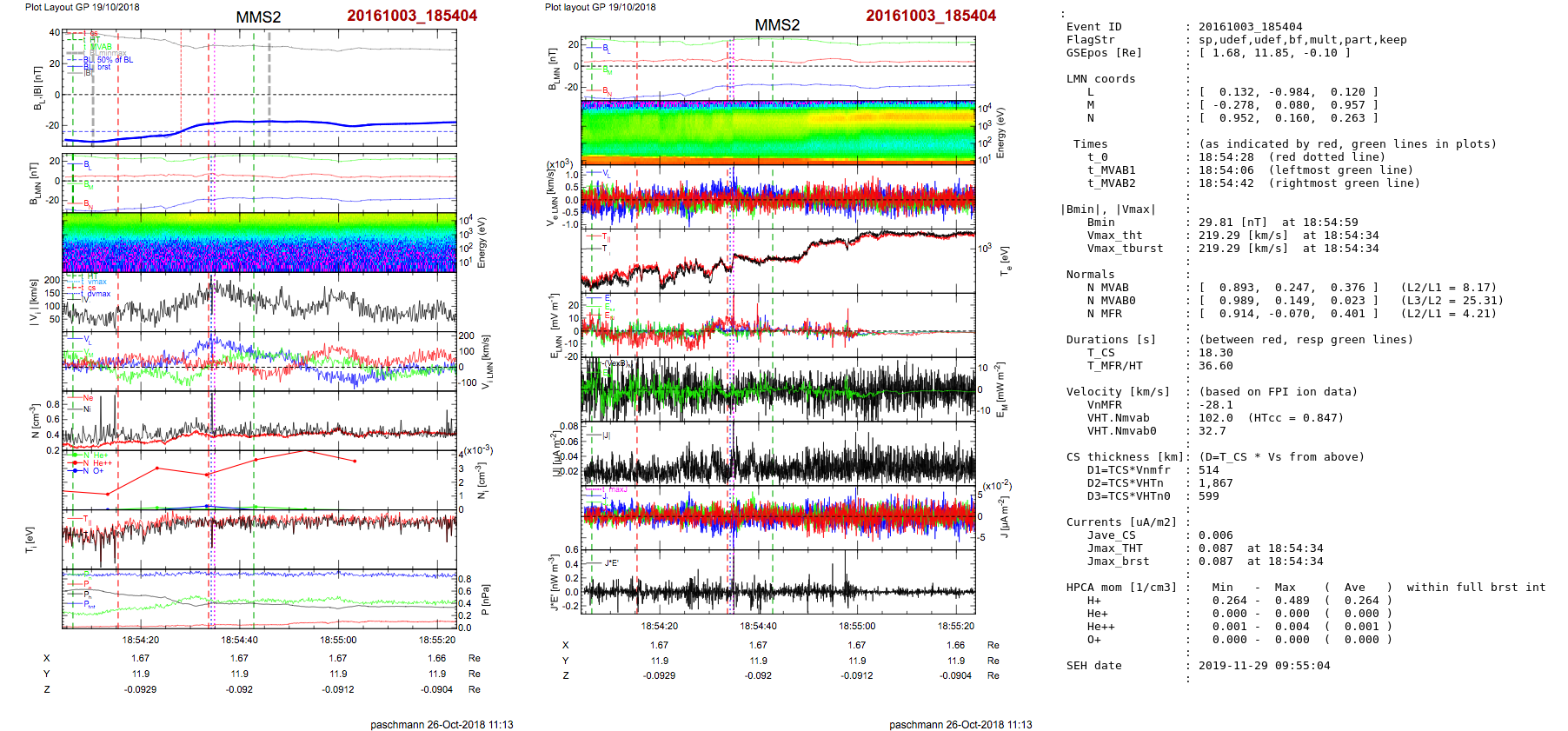Click the Currents [uA/m2] heading
Image resolution: width=1568 pixels, height=731 pixels.
pos(1121,522)
